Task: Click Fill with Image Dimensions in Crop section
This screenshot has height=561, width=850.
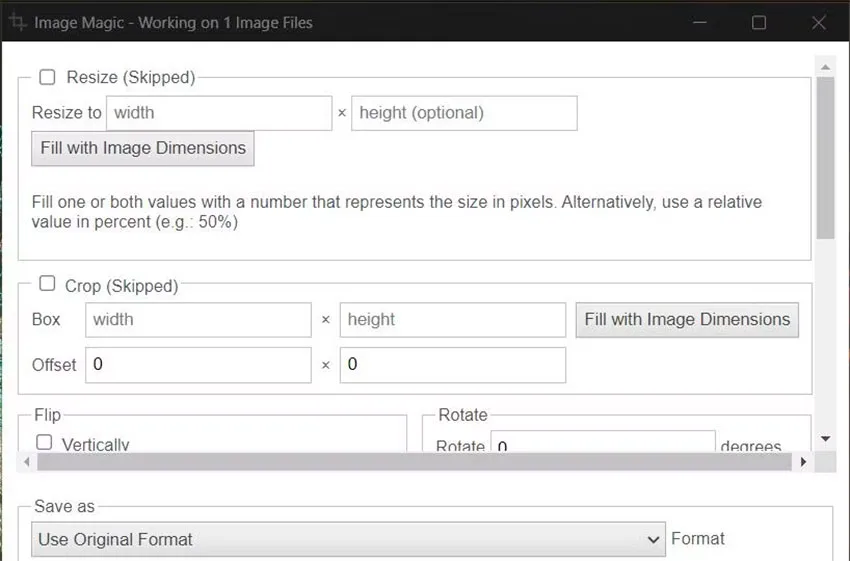Action: (687, 320)
